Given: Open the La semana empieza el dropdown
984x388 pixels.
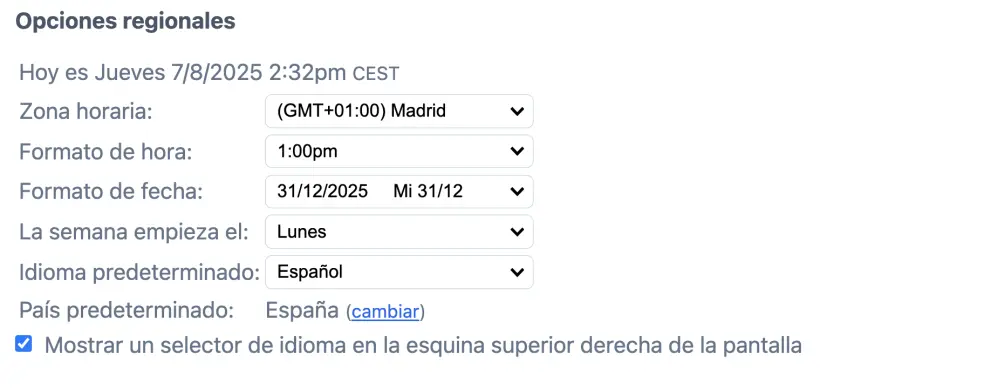Looking at the screenshot, I should tap(399, 232).
